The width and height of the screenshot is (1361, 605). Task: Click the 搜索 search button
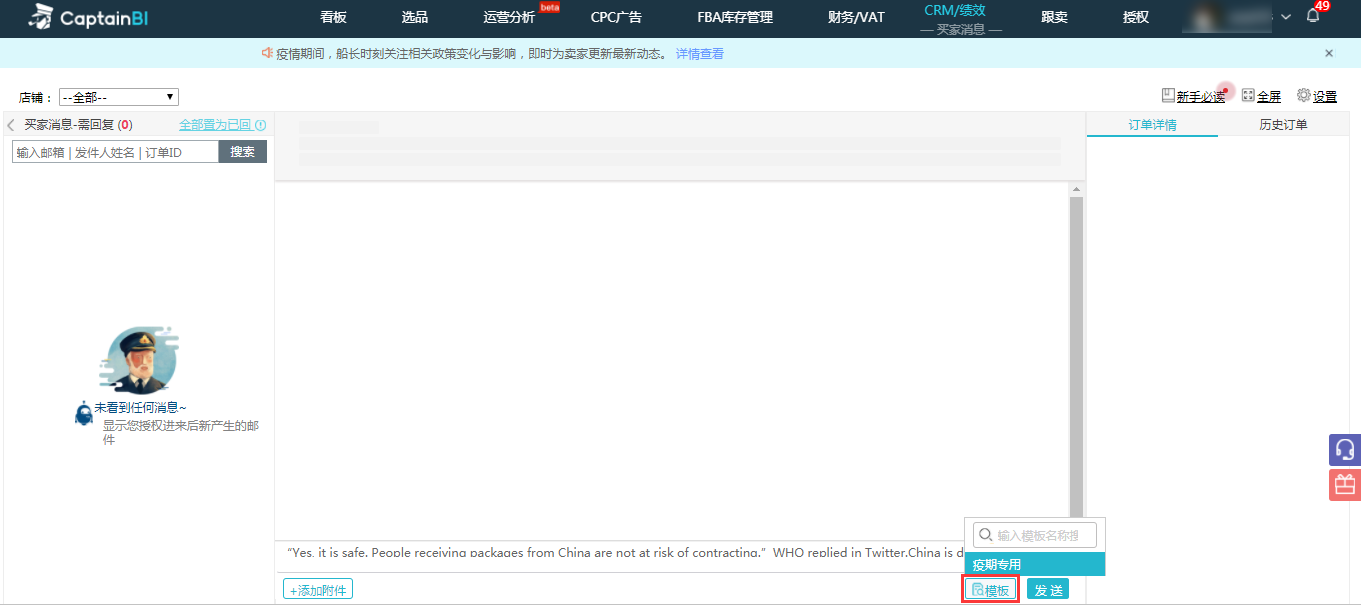(x=242, y=152)
